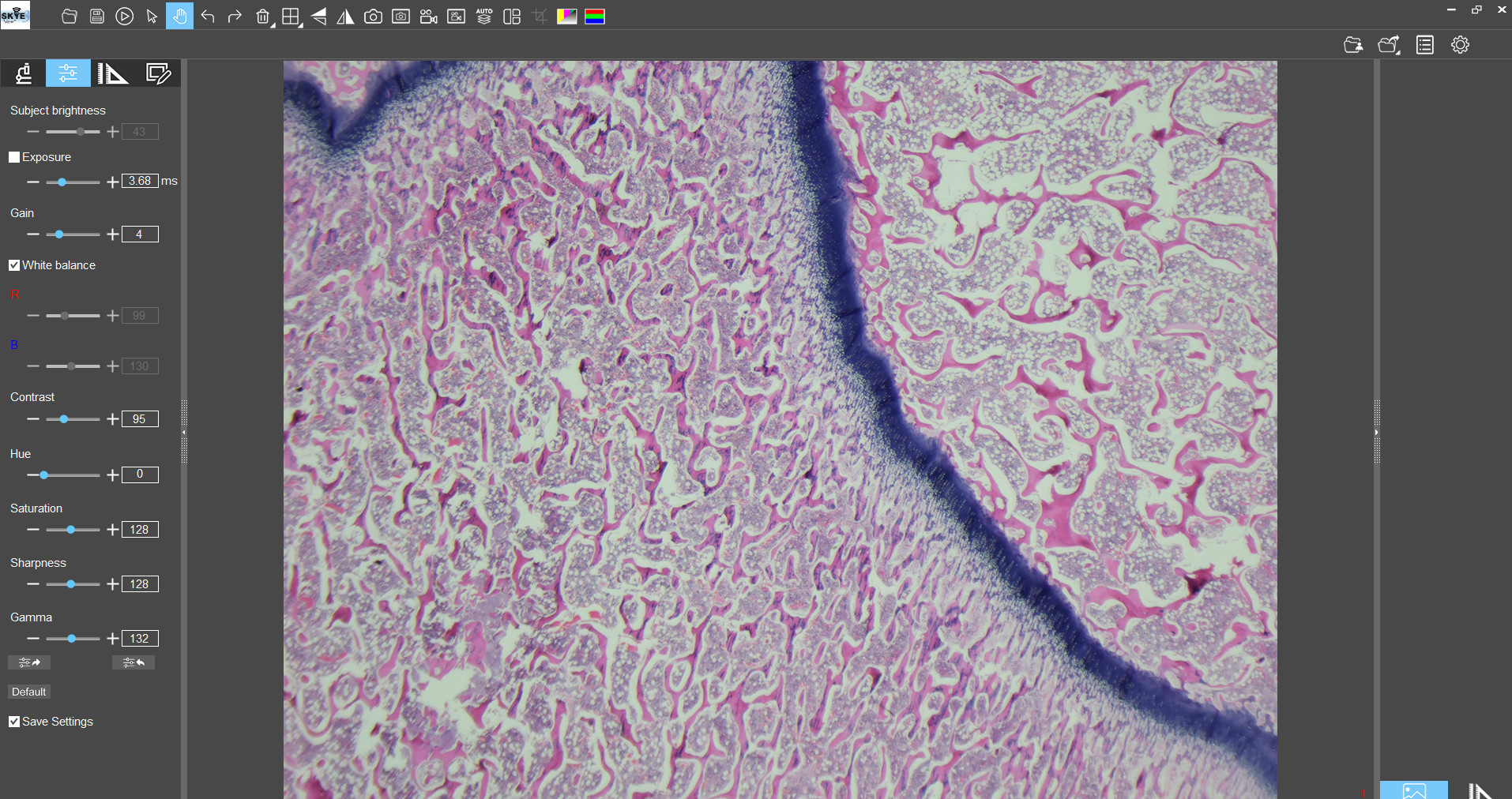Open the RGB color bars icon

[x=595, y=17]
